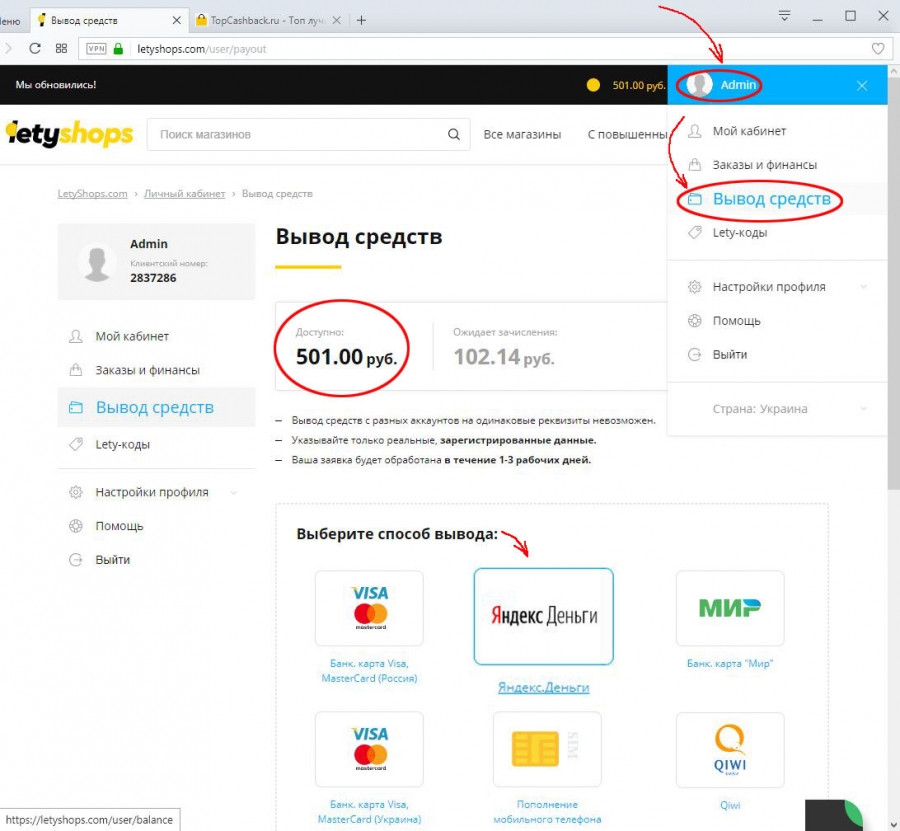Click the Доступно 501.00 руб. amount
Image resolution: width=900 pixels, height=831 pixels.
347,357
